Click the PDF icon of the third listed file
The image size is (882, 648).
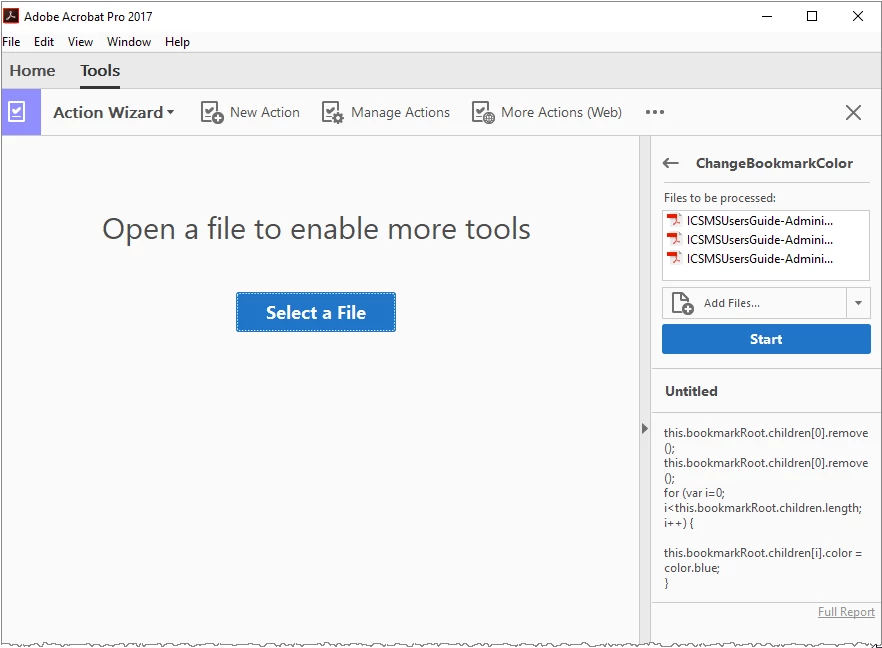tap(674, 258)
